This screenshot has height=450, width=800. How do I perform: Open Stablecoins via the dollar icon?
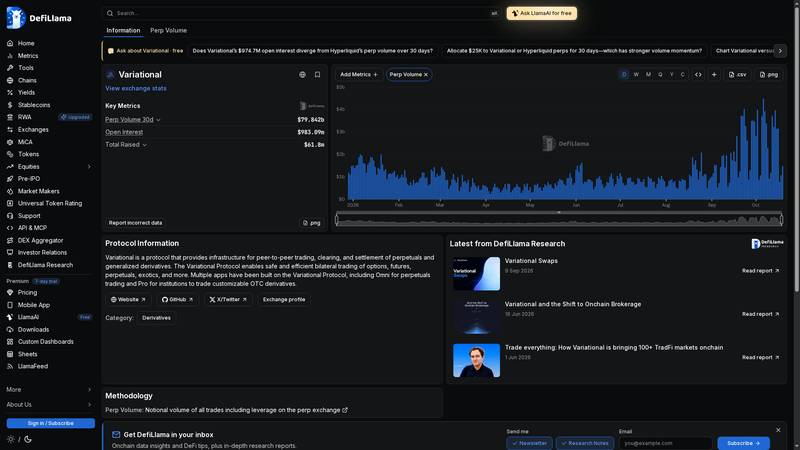[10, 105]
